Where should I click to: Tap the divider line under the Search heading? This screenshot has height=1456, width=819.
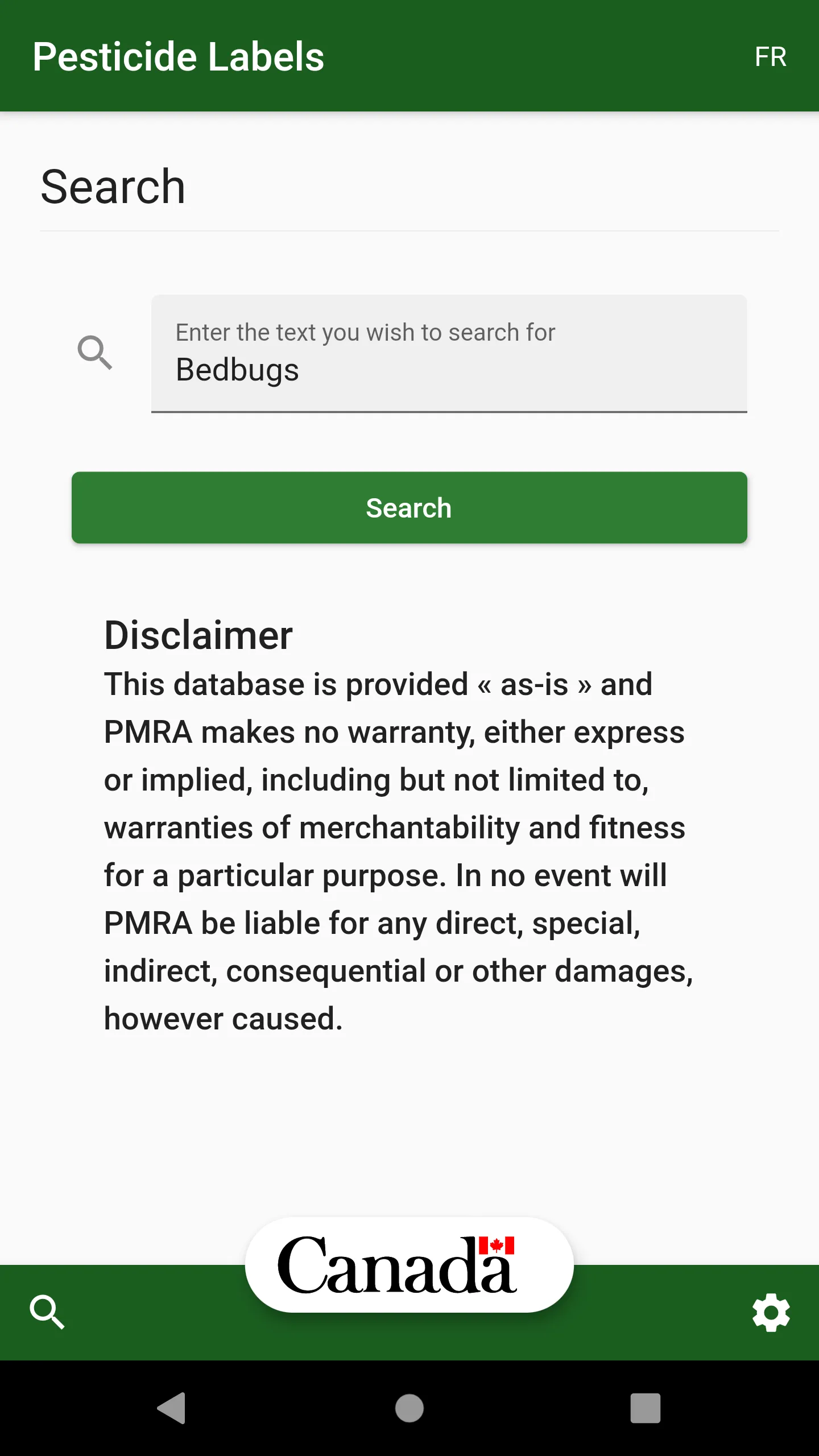(x=409, y=231)
